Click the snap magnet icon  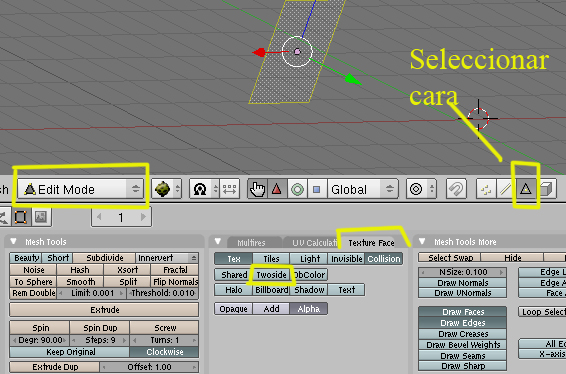pos(456,189)
